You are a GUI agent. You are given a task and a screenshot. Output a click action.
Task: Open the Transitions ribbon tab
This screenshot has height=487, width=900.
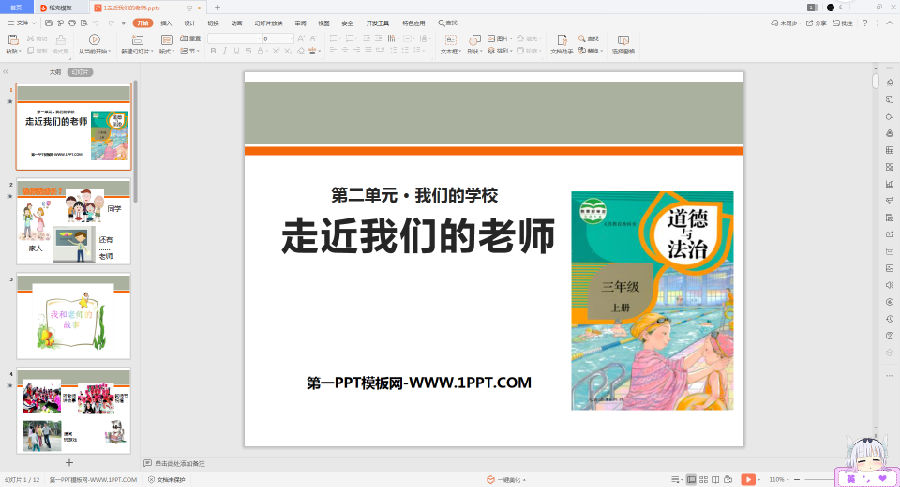pyautogui.click(x=213, y=23)
